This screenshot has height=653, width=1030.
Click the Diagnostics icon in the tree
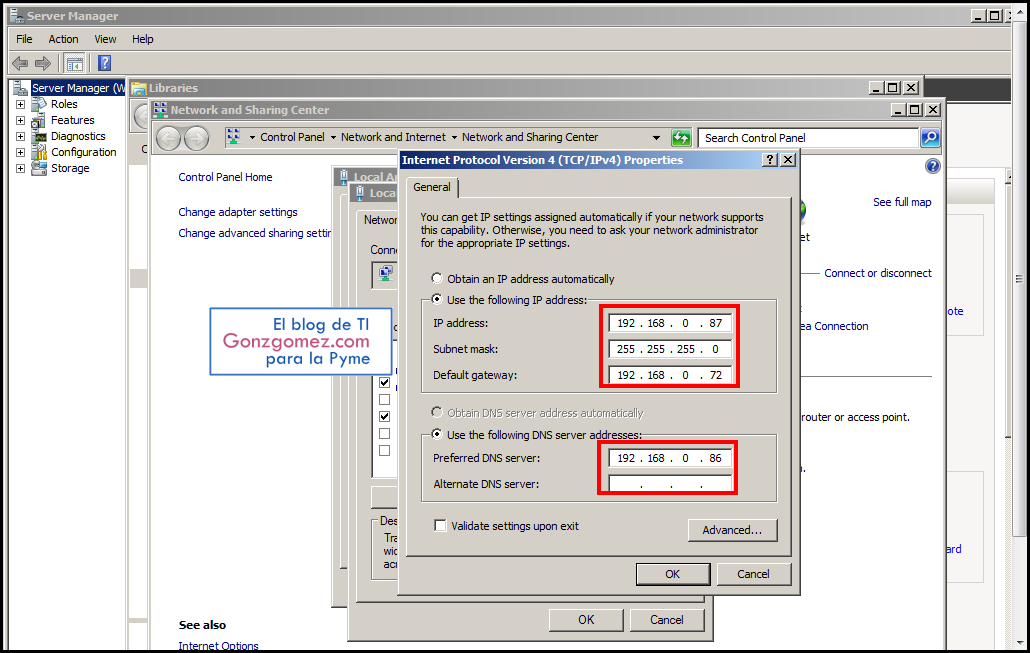point(39,136)
